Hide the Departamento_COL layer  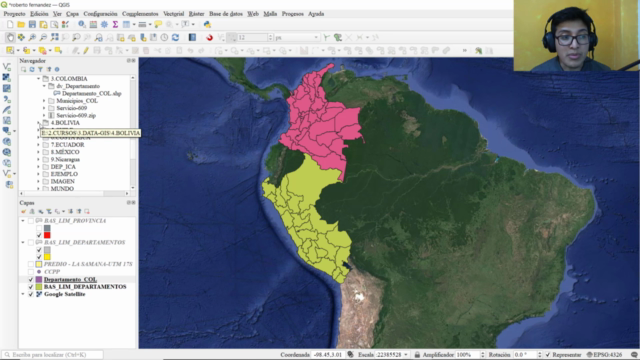(x=31, y=280)
